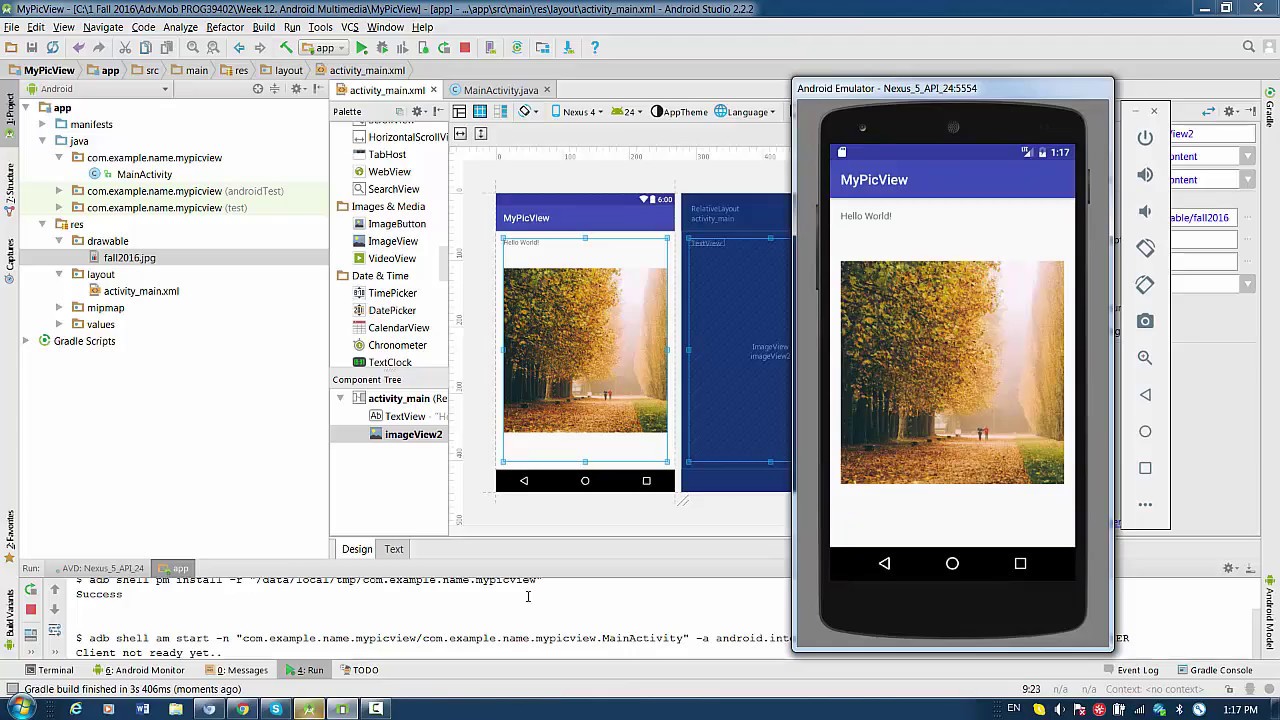This screenshot has width=1280, height=720.
Task: Click the Save All disk icon
Action: [32, 48]
